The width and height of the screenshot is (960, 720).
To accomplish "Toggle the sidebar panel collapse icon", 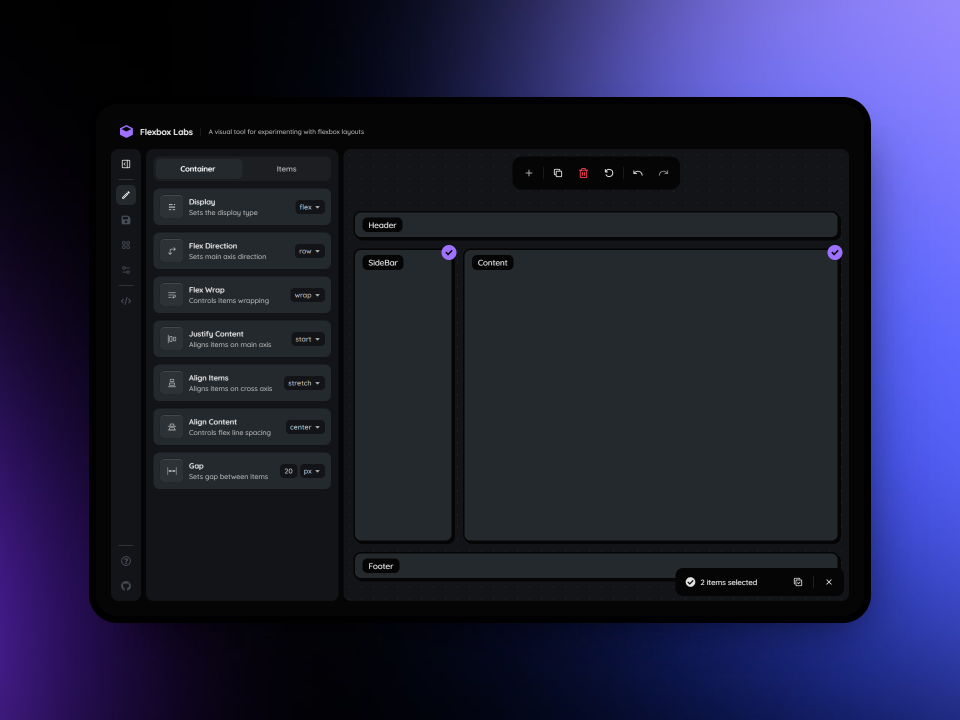I will 126,163.
